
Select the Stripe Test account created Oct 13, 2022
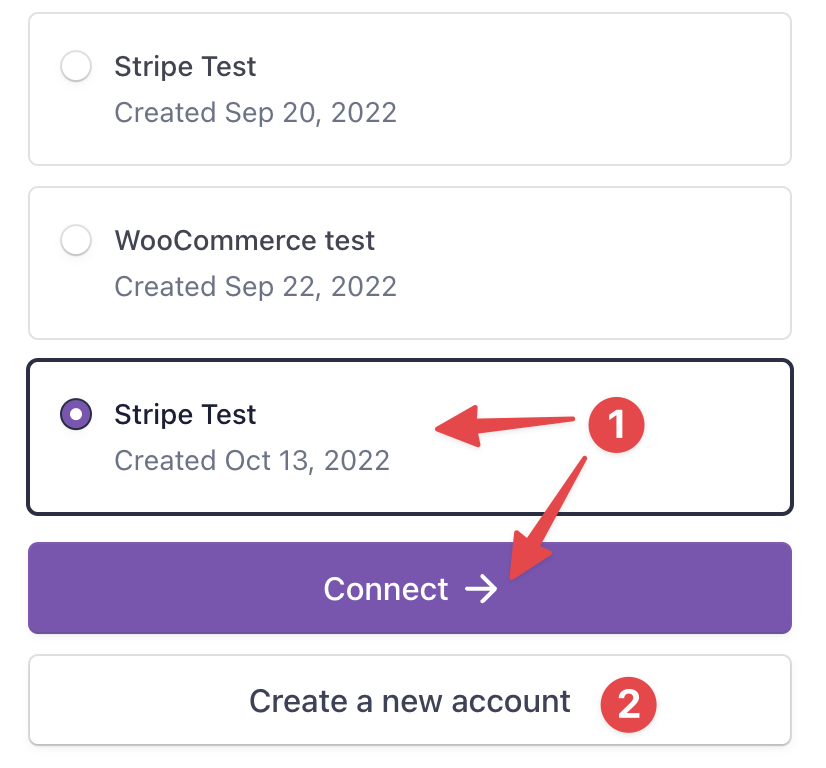click(76, 415)
